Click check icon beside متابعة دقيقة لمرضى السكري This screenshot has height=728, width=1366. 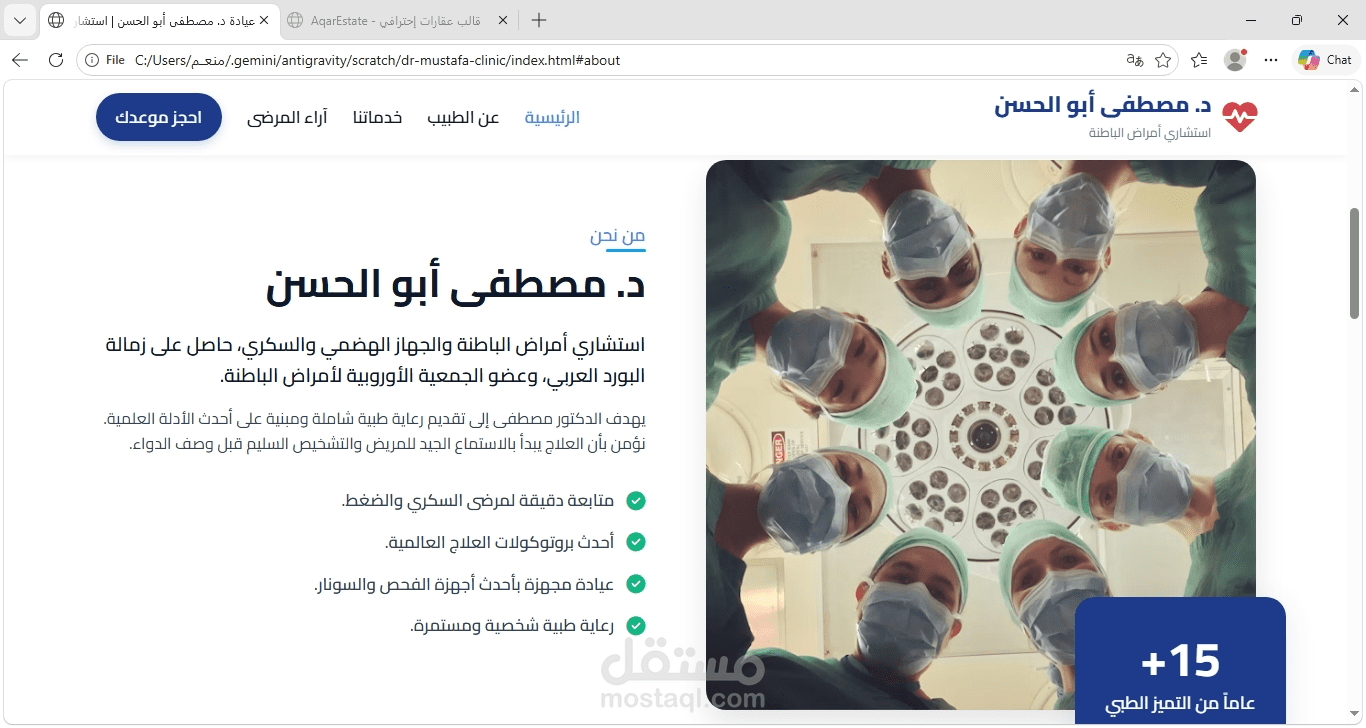pos(635,501)
